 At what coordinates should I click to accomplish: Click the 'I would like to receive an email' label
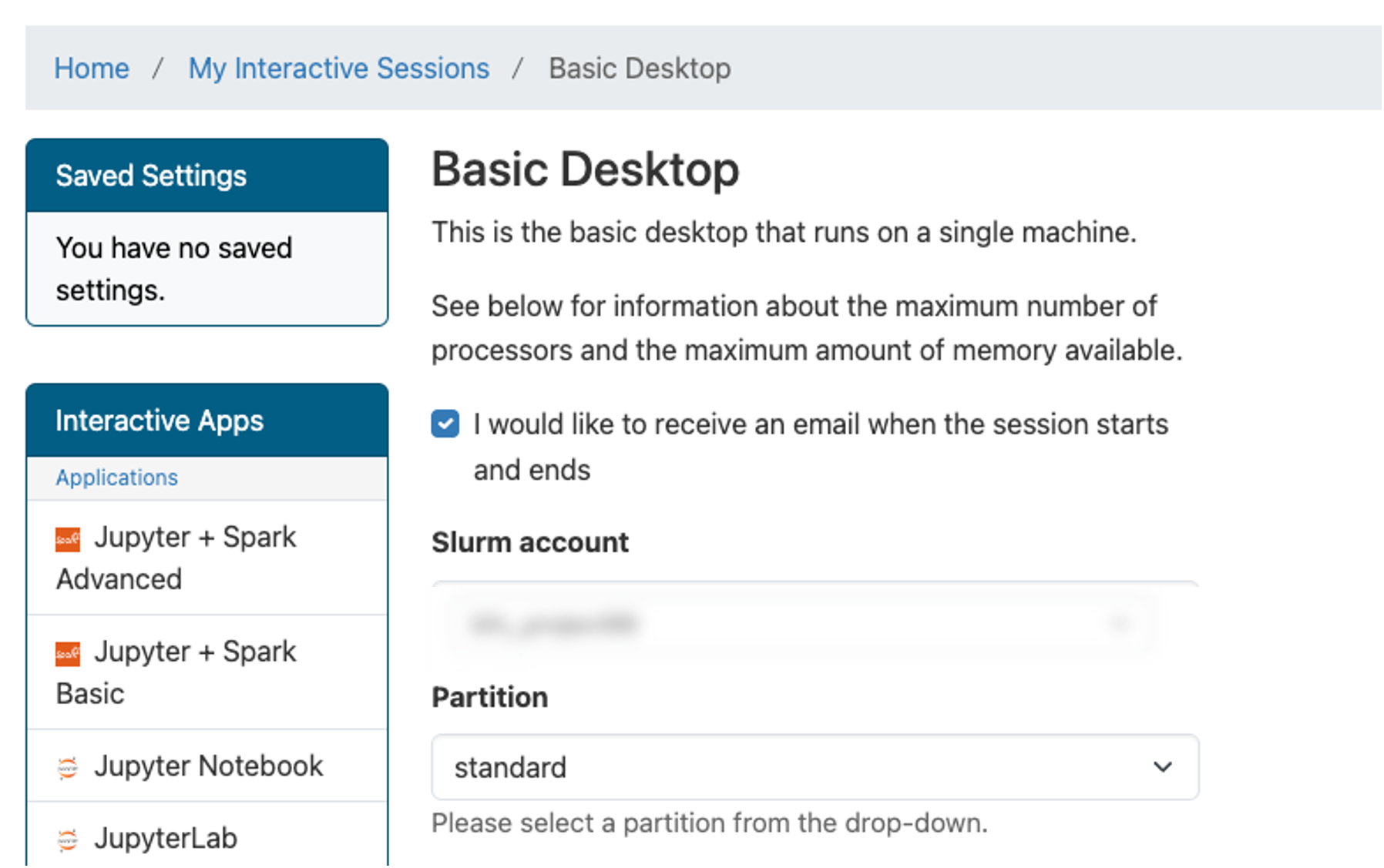point(820,425)
